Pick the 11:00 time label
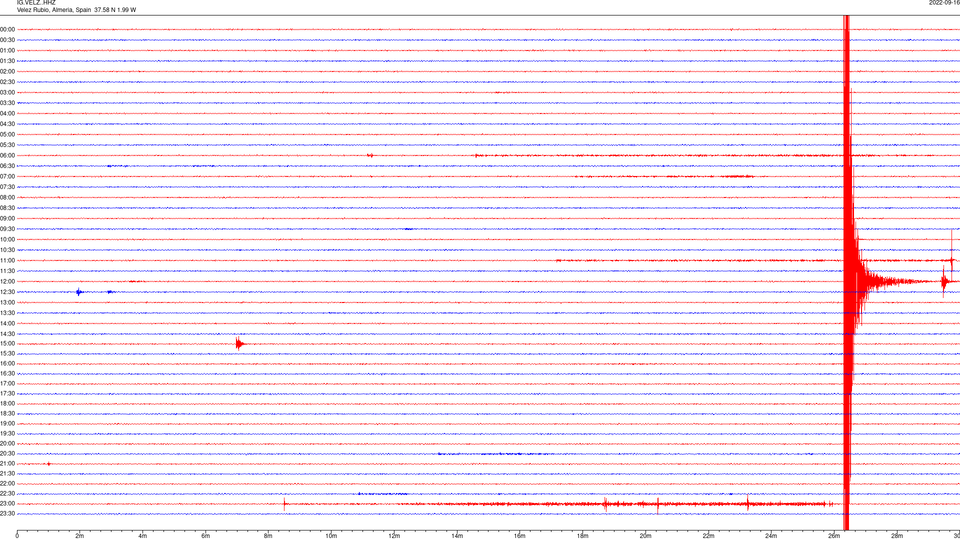Viewport: 960px width, 540px height. click(x=7, y=260)
